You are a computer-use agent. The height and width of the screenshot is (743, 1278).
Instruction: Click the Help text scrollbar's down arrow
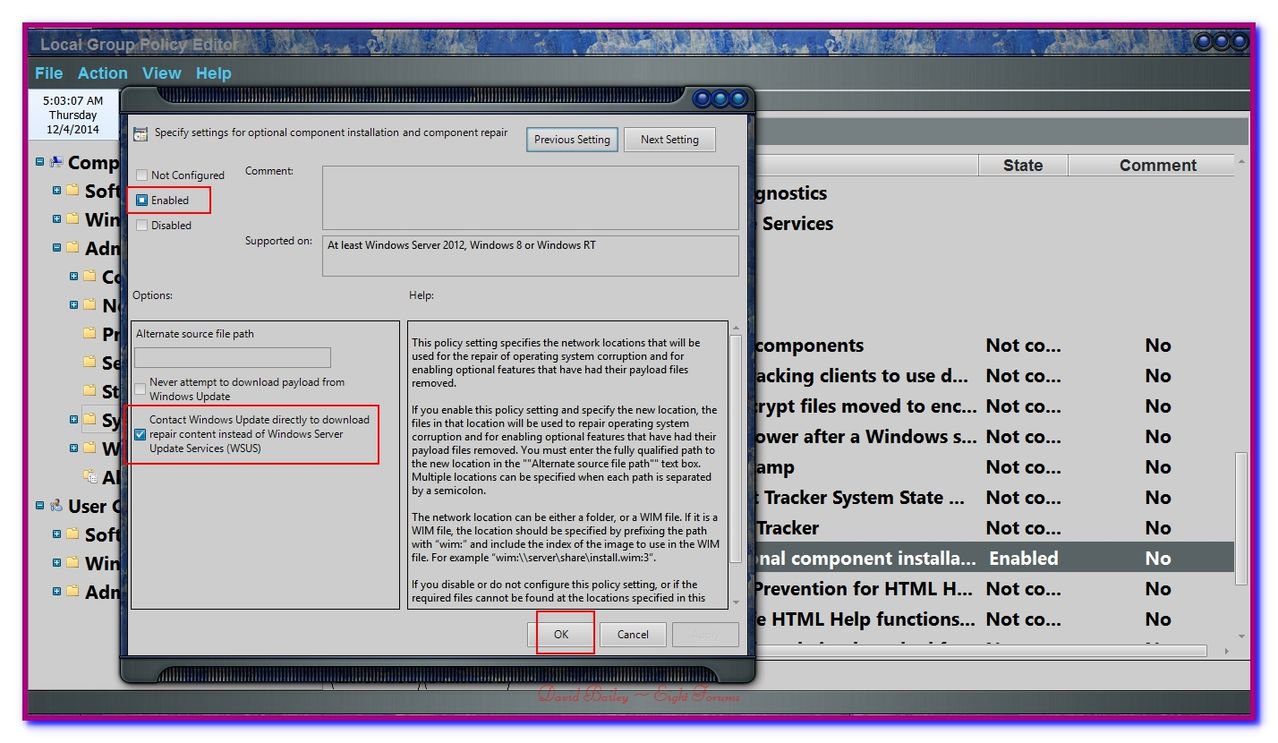click(x=737, y=602)
